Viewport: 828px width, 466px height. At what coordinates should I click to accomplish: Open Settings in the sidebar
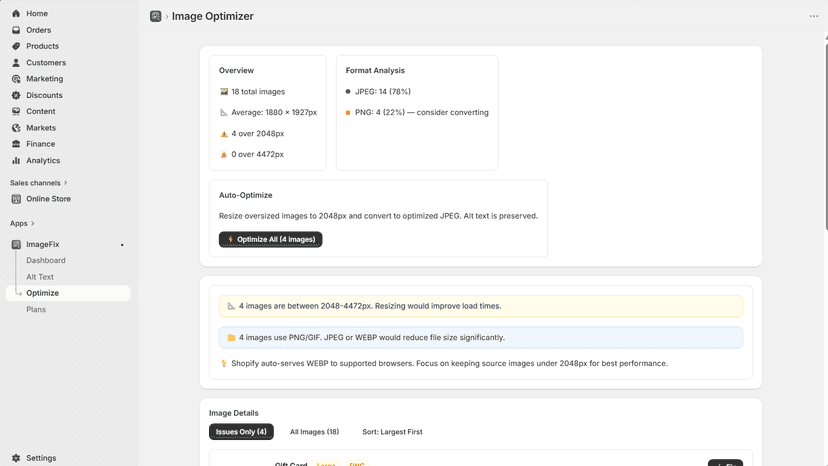tap(41, 458)
